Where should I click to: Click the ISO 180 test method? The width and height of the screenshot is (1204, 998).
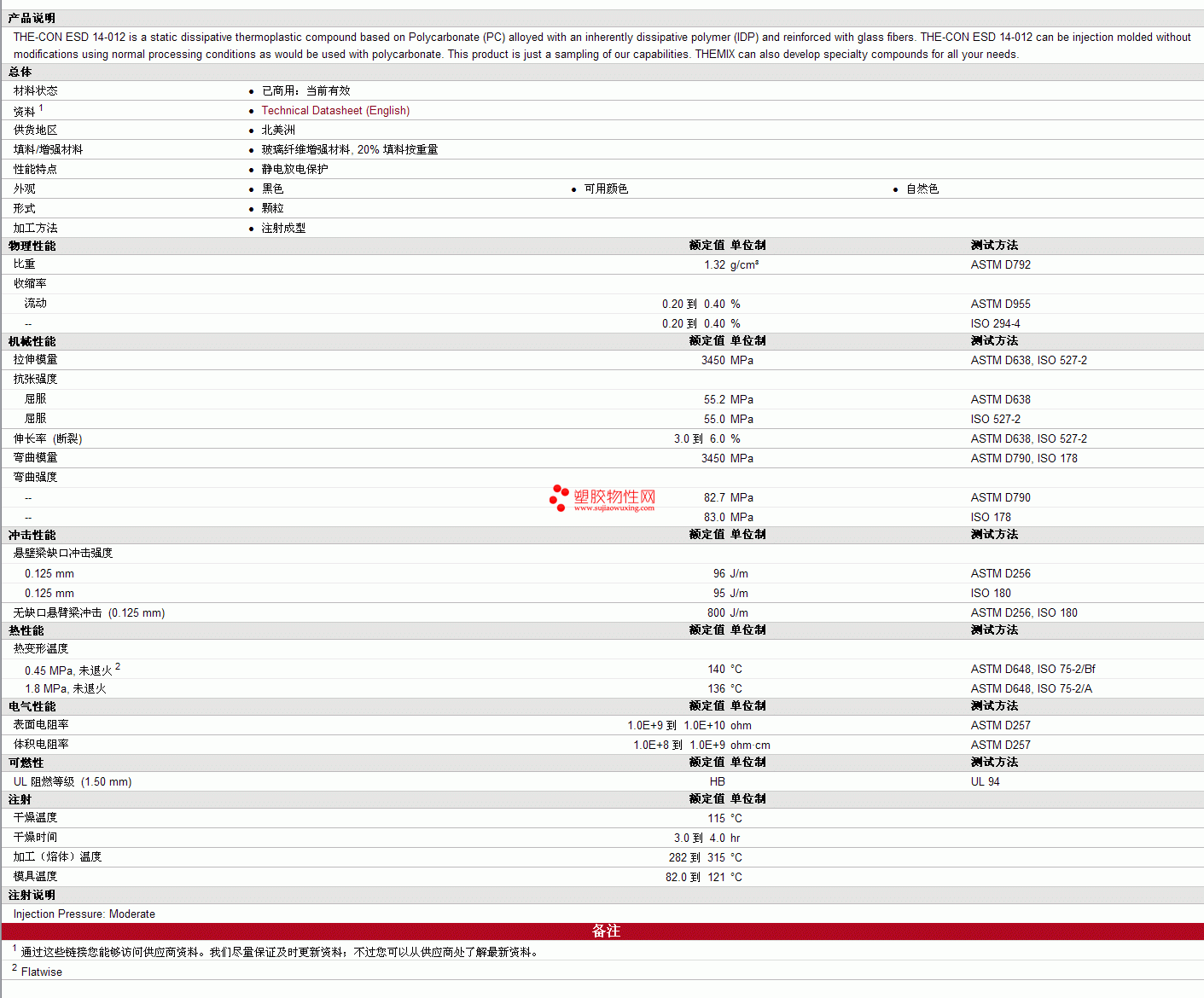[991, 594]
